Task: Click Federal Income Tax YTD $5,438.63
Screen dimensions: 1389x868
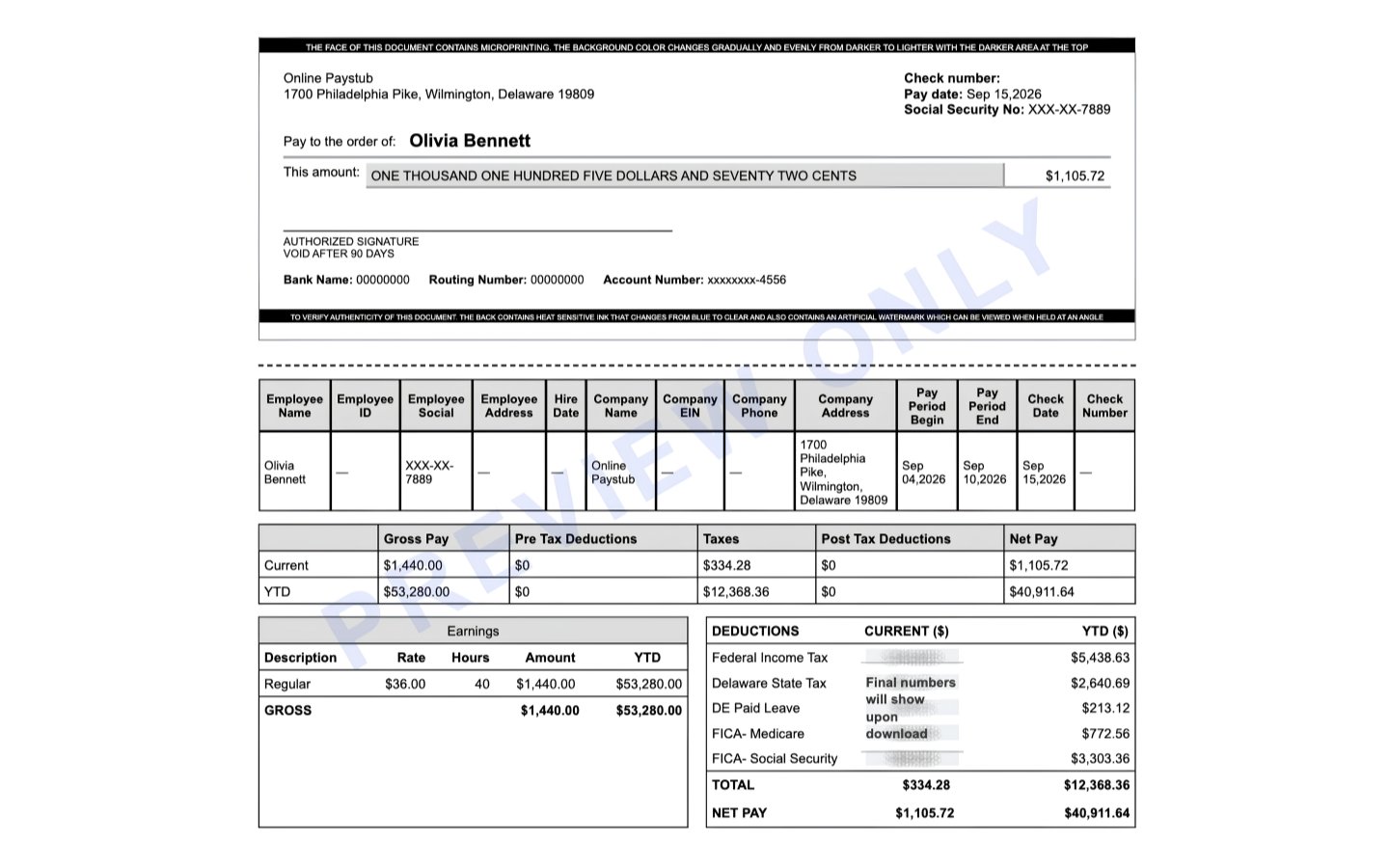Action: (x=1100, y=658)
